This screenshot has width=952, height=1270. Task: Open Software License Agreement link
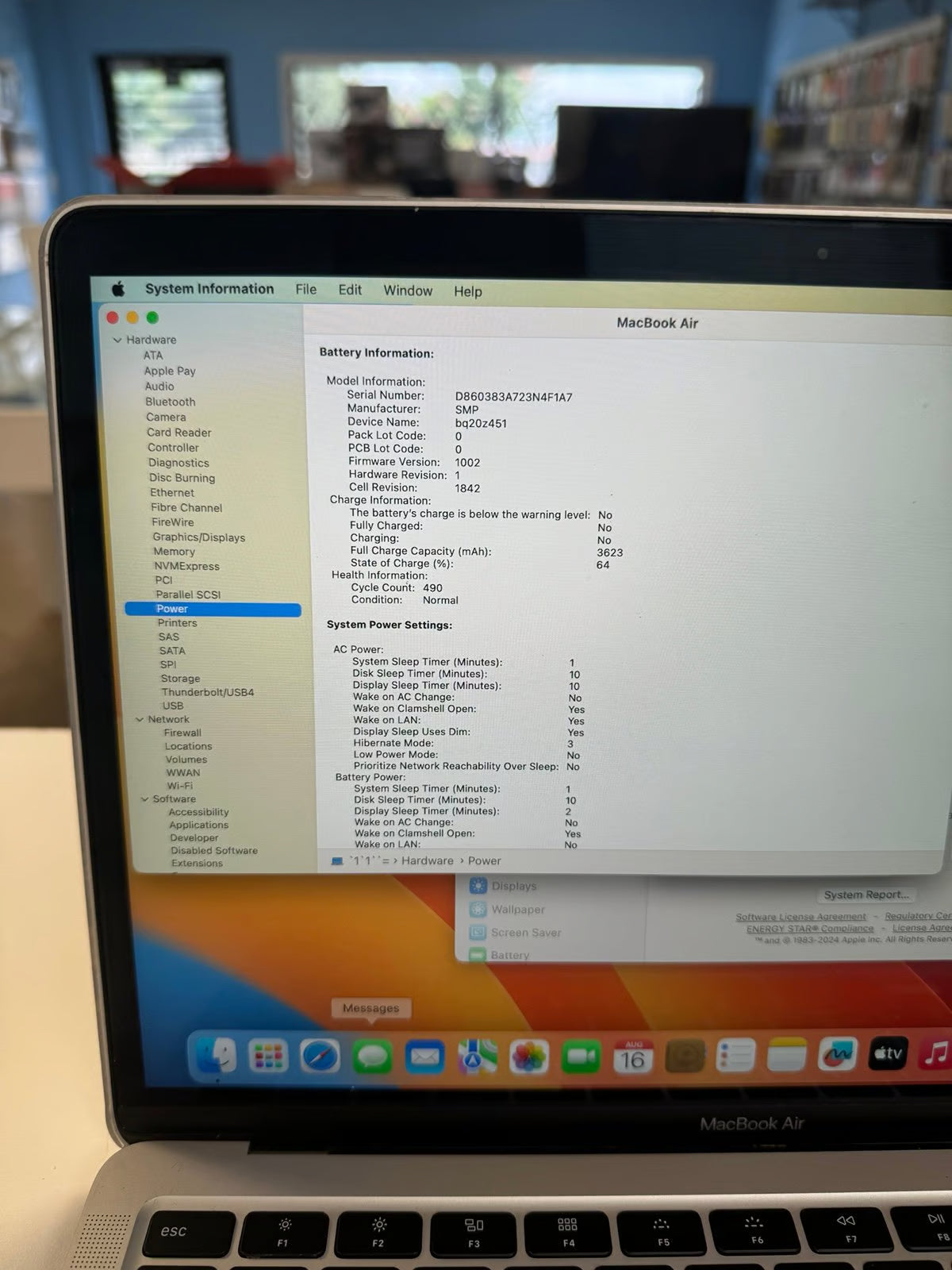point(800,917)
